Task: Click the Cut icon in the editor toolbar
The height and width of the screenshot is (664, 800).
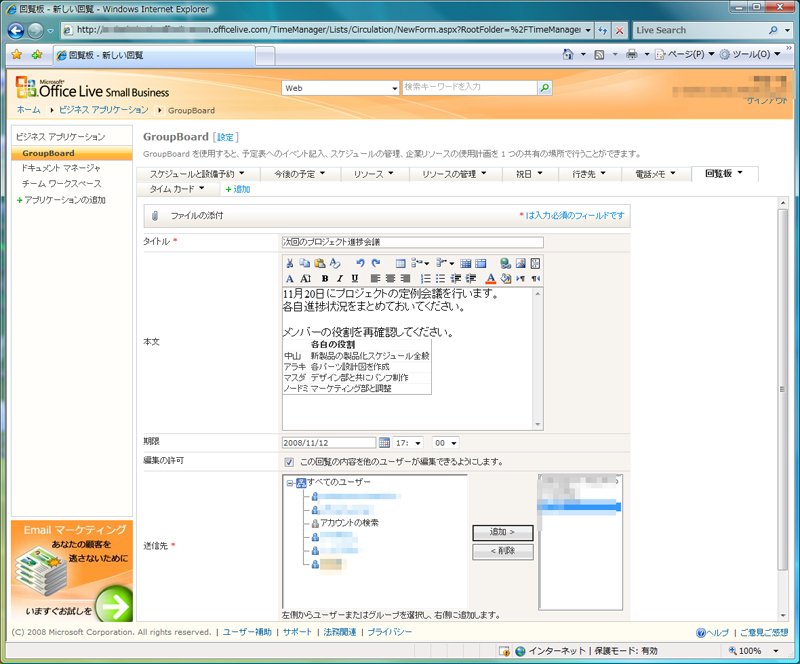Action: [x=289, y=263]
